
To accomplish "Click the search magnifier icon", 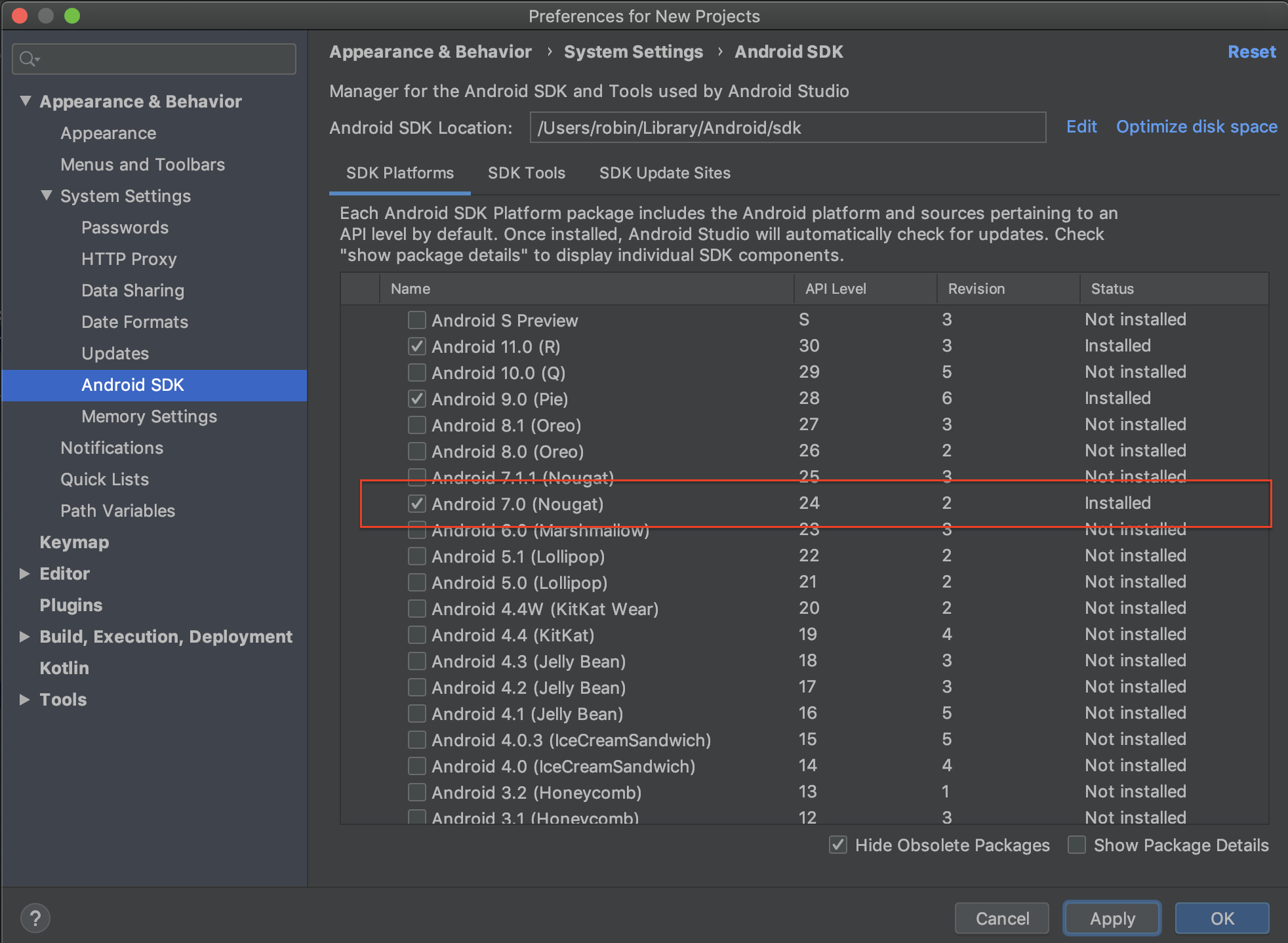I will pos(28,59).
